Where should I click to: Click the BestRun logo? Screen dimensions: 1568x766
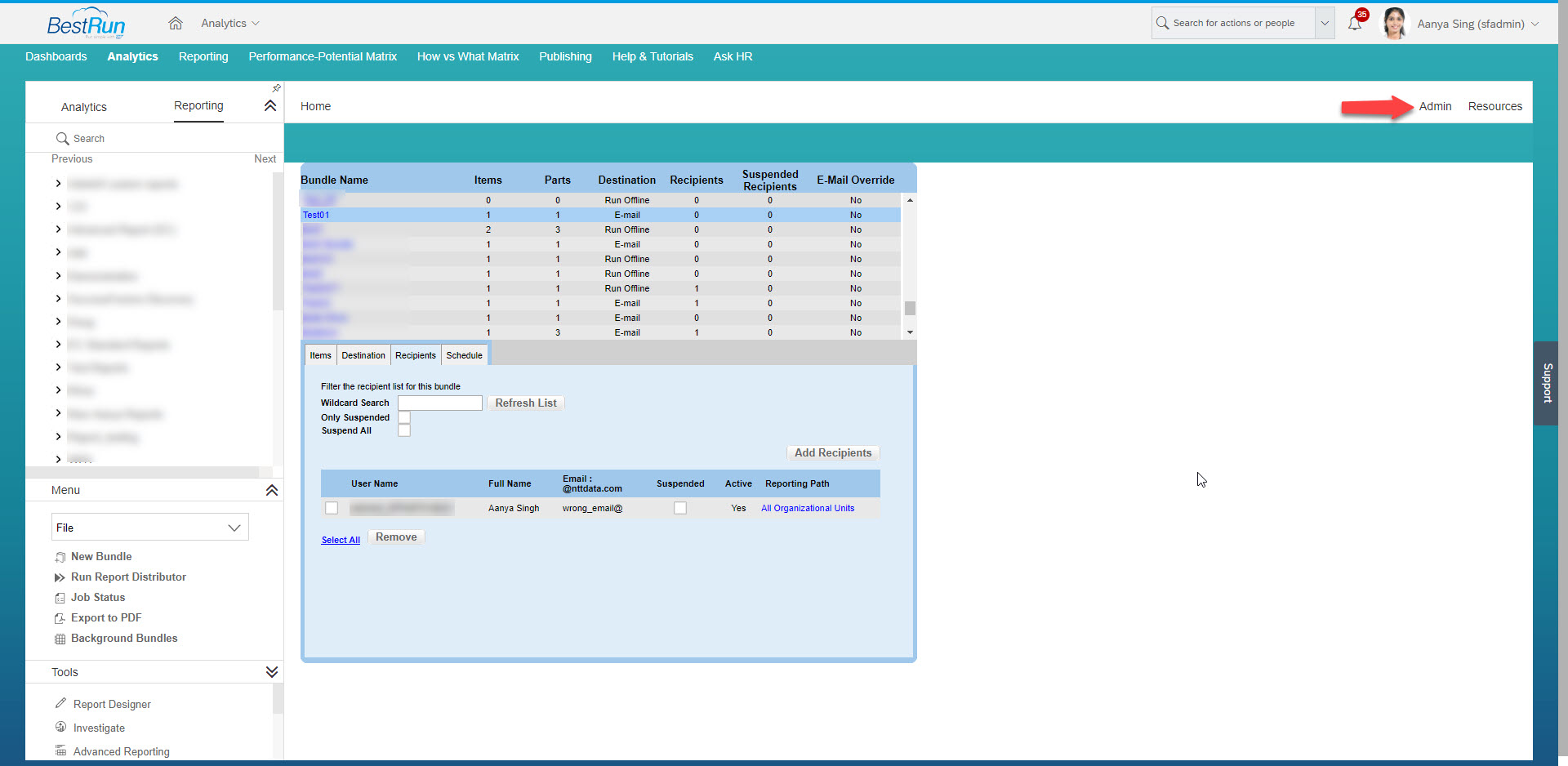pyautogui.click(x=86, y=24)
